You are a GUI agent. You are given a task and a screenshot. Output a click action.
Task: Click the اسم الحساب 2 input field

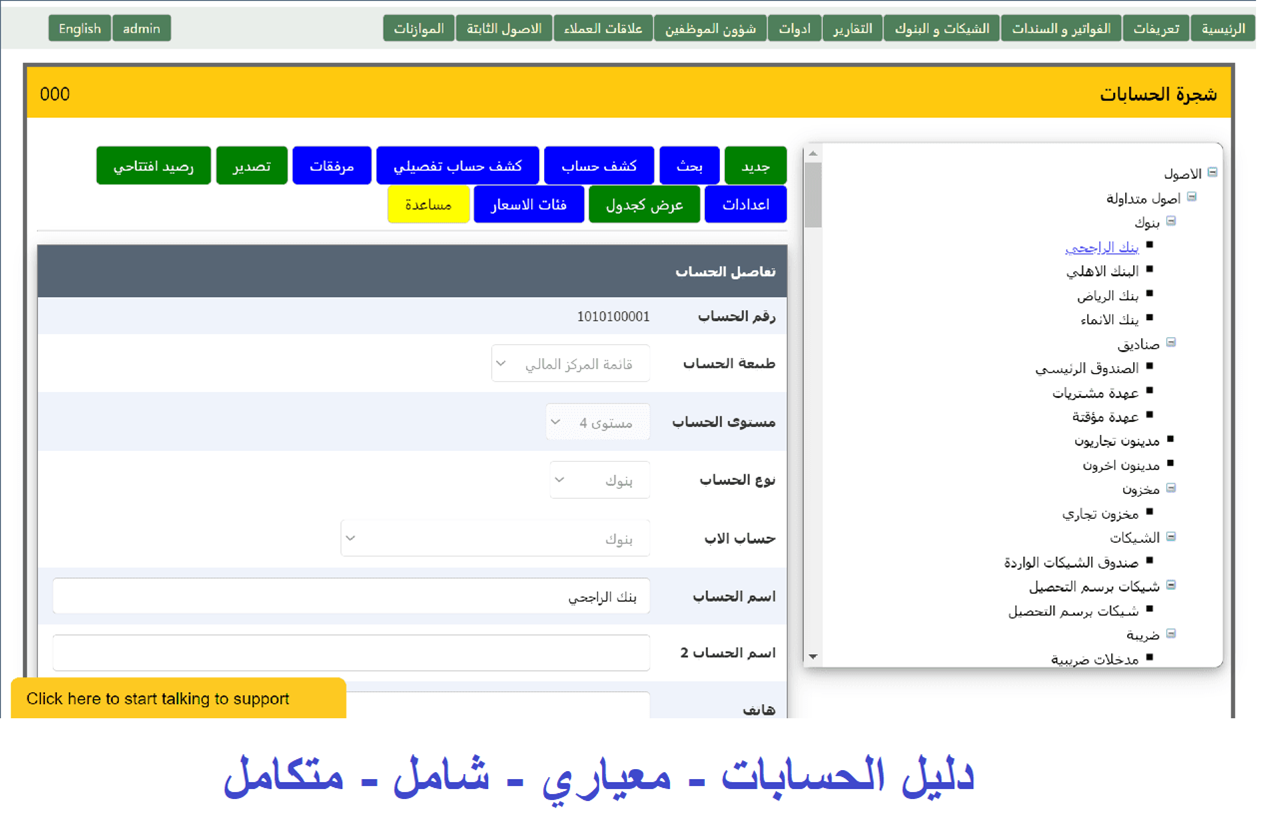point(351,653)
